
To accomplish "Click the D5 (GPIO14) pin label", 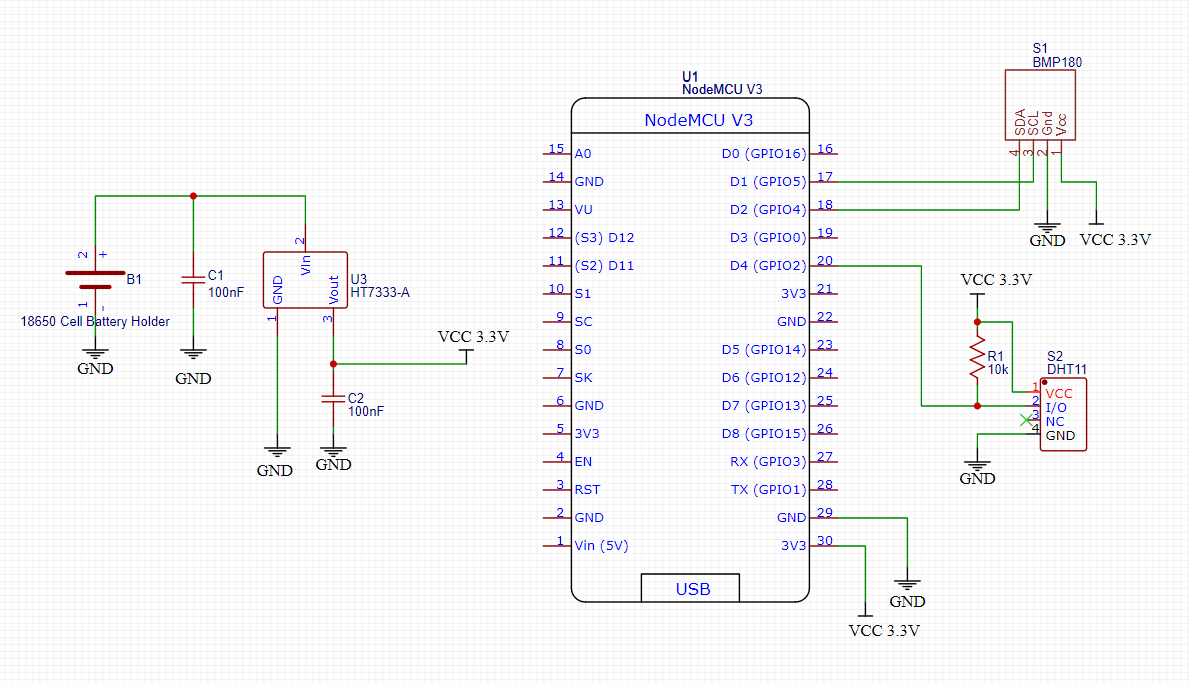I will click(764, 350).
